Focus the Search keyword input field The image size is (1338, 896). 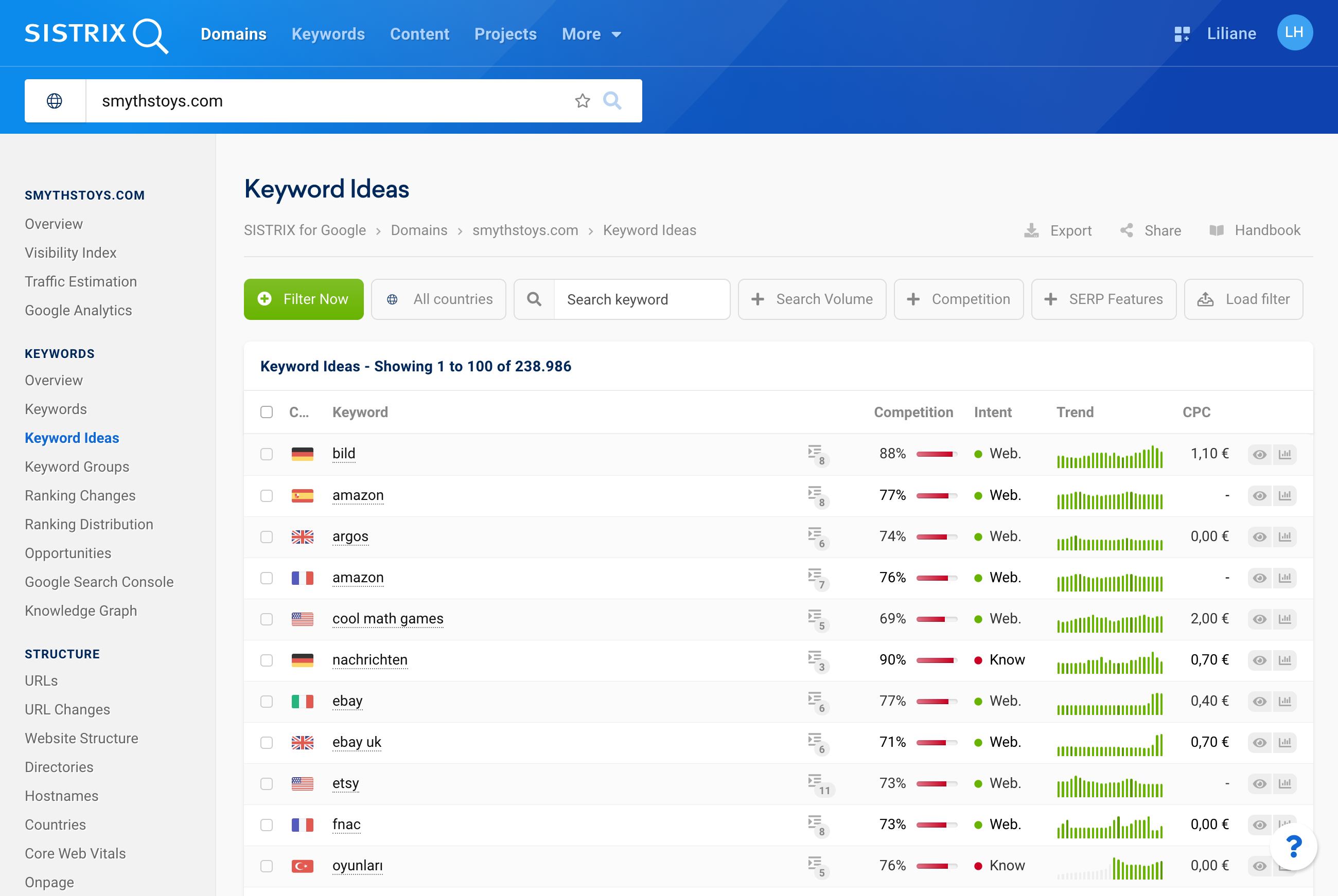642,299
